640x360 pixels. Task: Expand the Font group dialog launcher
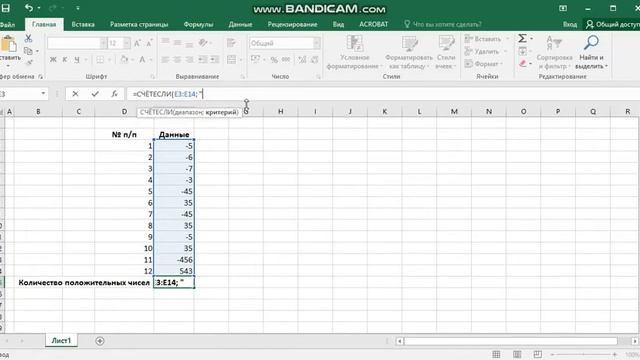click(153, 76)
